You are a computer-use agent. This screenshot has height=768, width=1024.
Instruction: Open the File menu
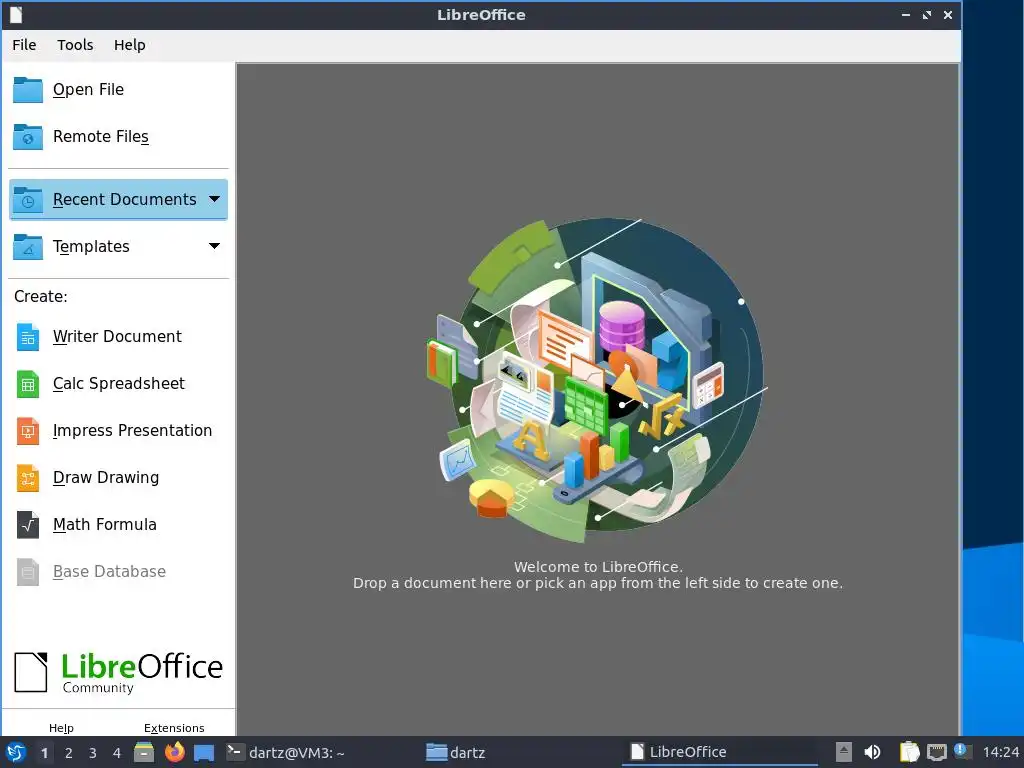point(24,45)
